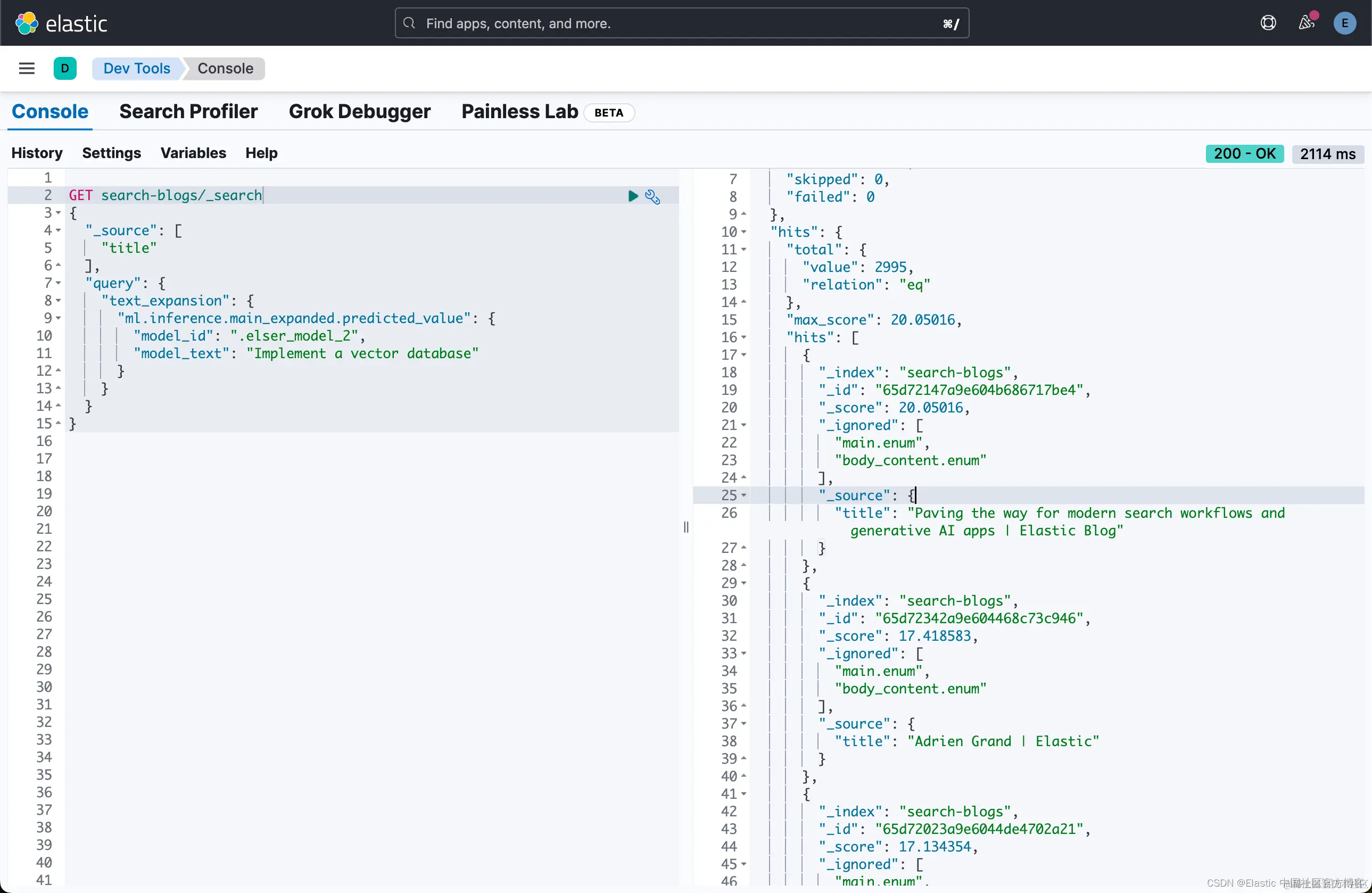Collapse the query block fold arrow on line 7
The image size is (1372, 893).
pos(58,283)
